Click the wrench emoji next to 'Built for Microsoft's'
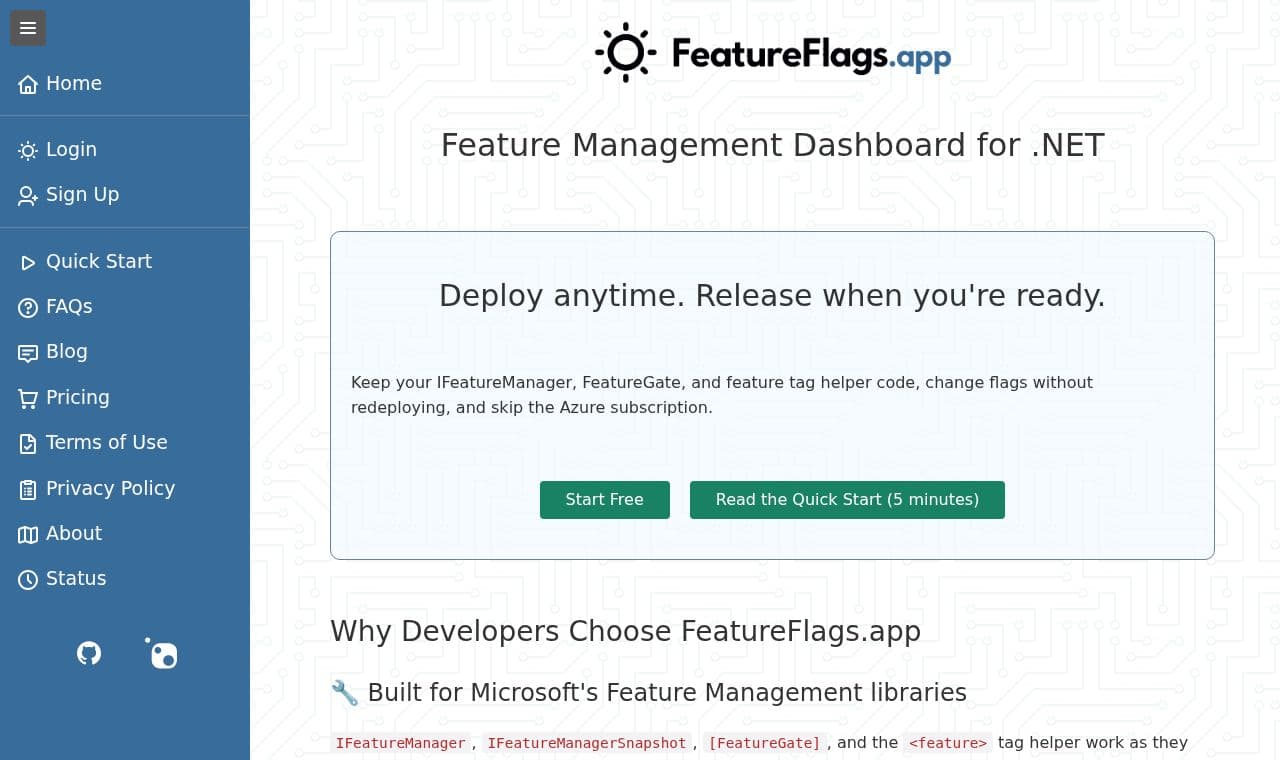This screenshot has width=1280, height=760. (344, 693)
